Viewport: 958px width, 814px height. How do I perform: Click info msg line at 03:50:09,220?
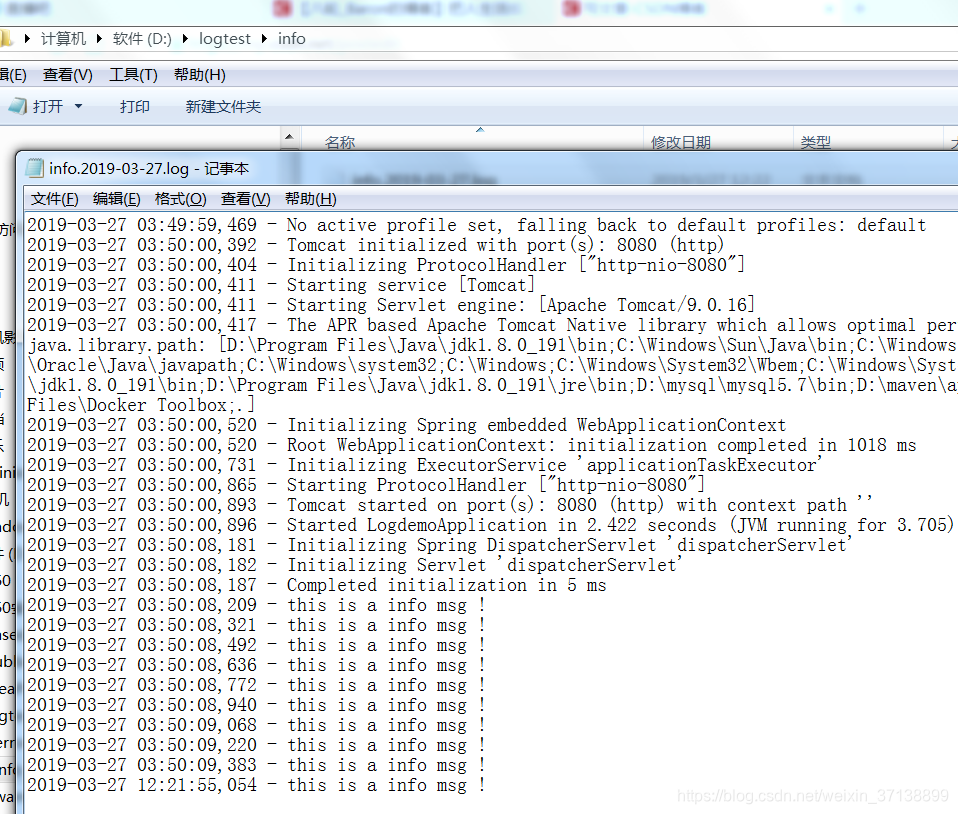257,745
